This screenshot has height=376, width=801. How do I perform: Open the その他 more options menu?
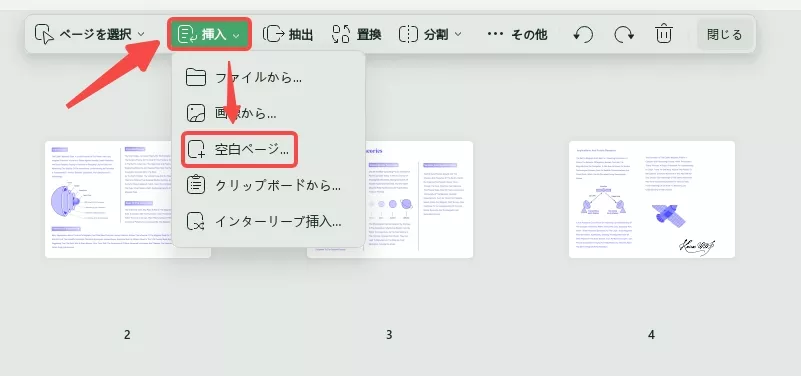[516, 34]
